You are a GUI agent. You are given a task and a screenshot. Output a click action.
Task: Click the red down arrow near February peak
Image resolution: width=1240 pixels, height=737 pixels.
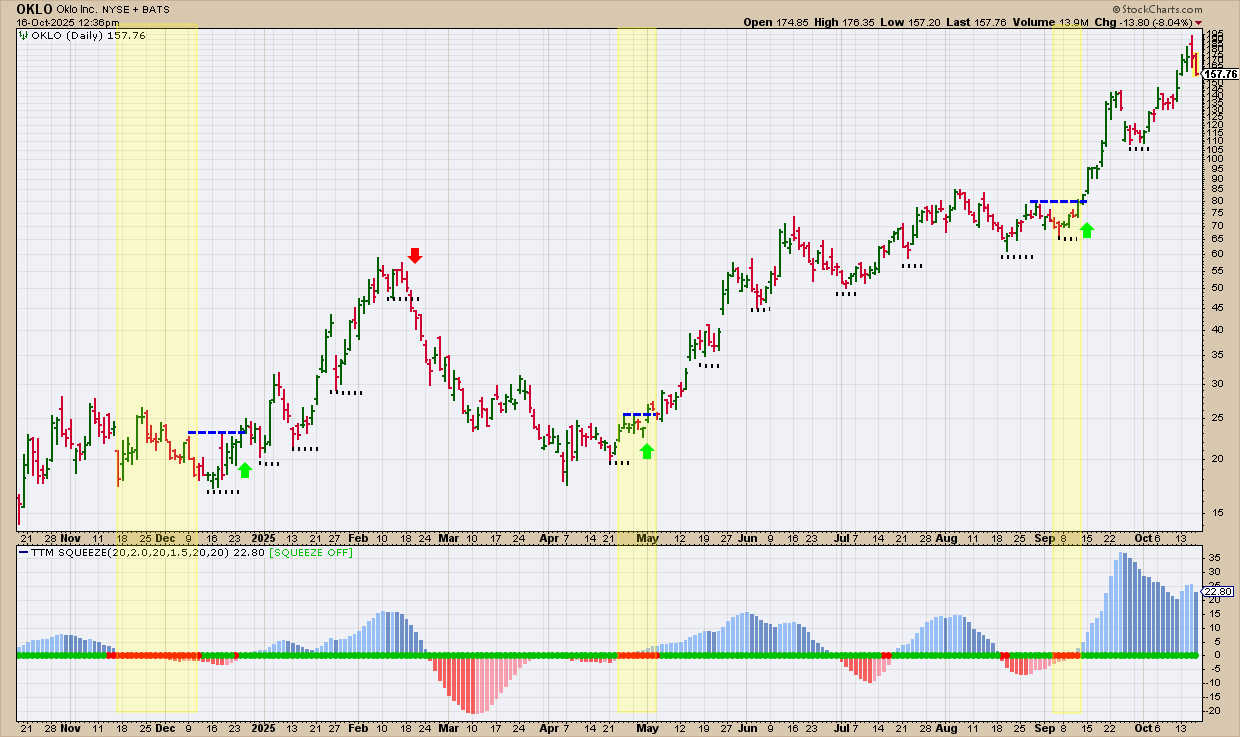coord(415,255)
